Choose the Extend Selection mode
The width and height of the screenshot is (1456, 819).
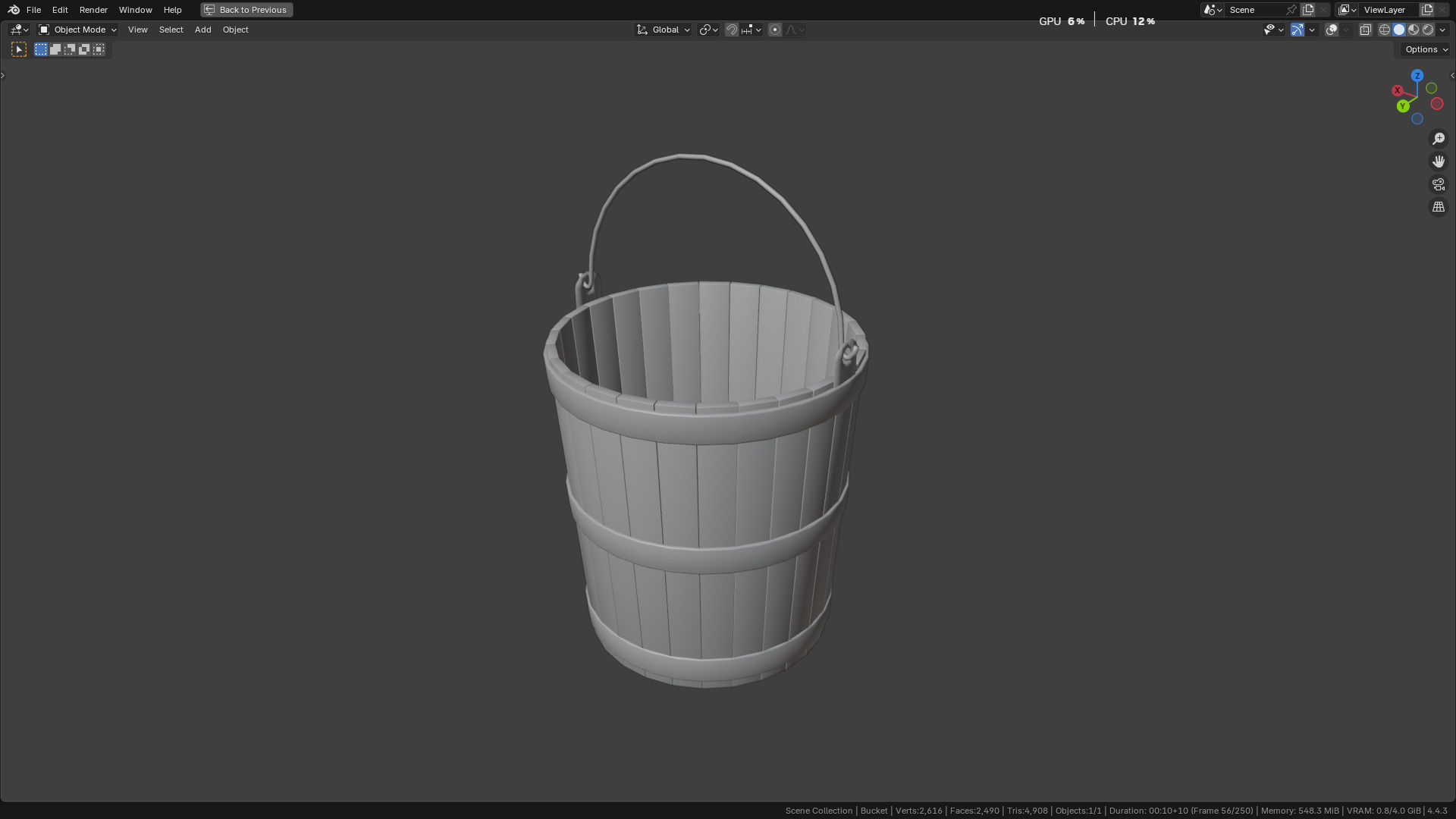click(x=55, y=49)
